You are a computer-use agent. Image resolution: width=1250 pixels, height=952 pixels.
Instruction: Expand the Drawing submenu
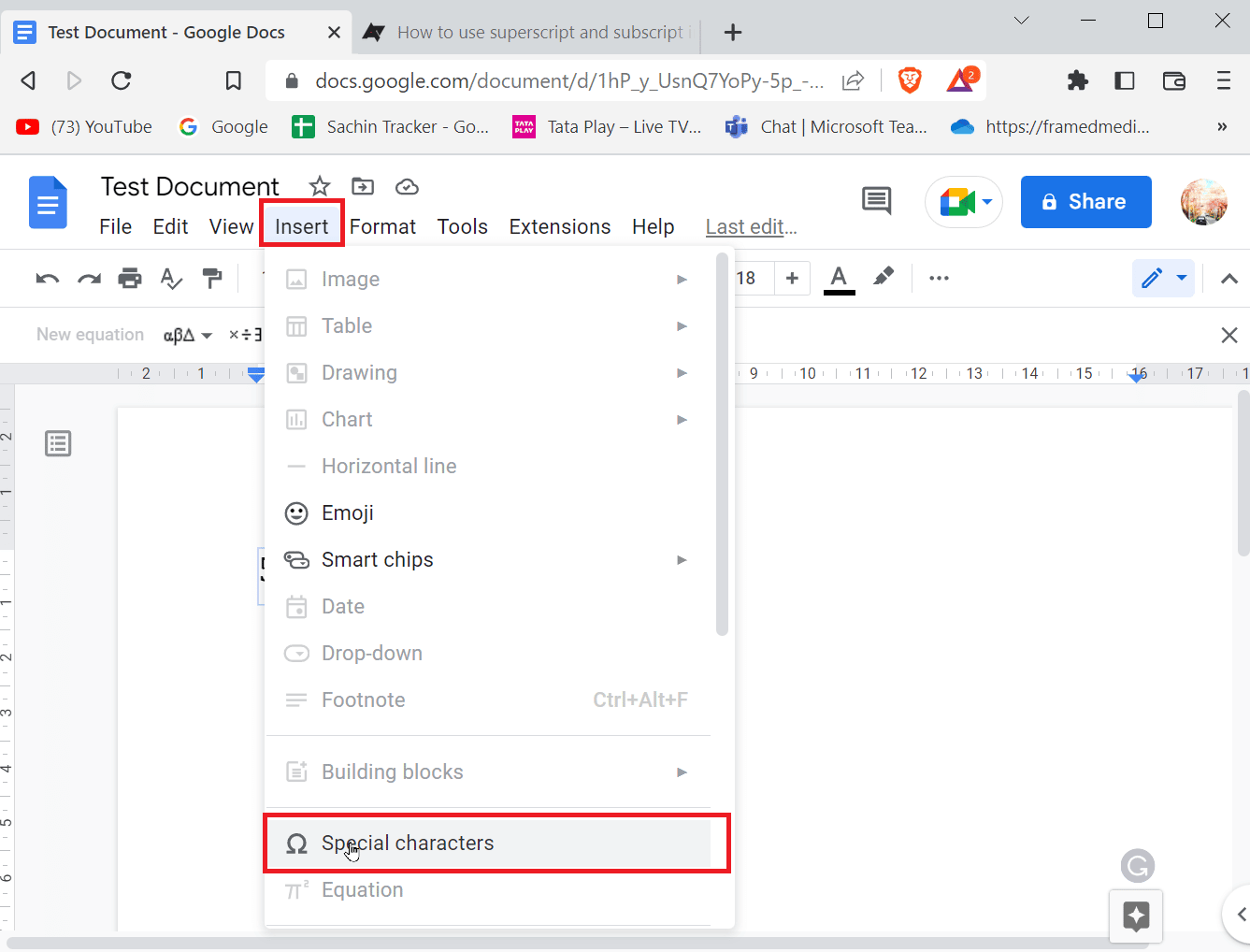pos(487,372)
